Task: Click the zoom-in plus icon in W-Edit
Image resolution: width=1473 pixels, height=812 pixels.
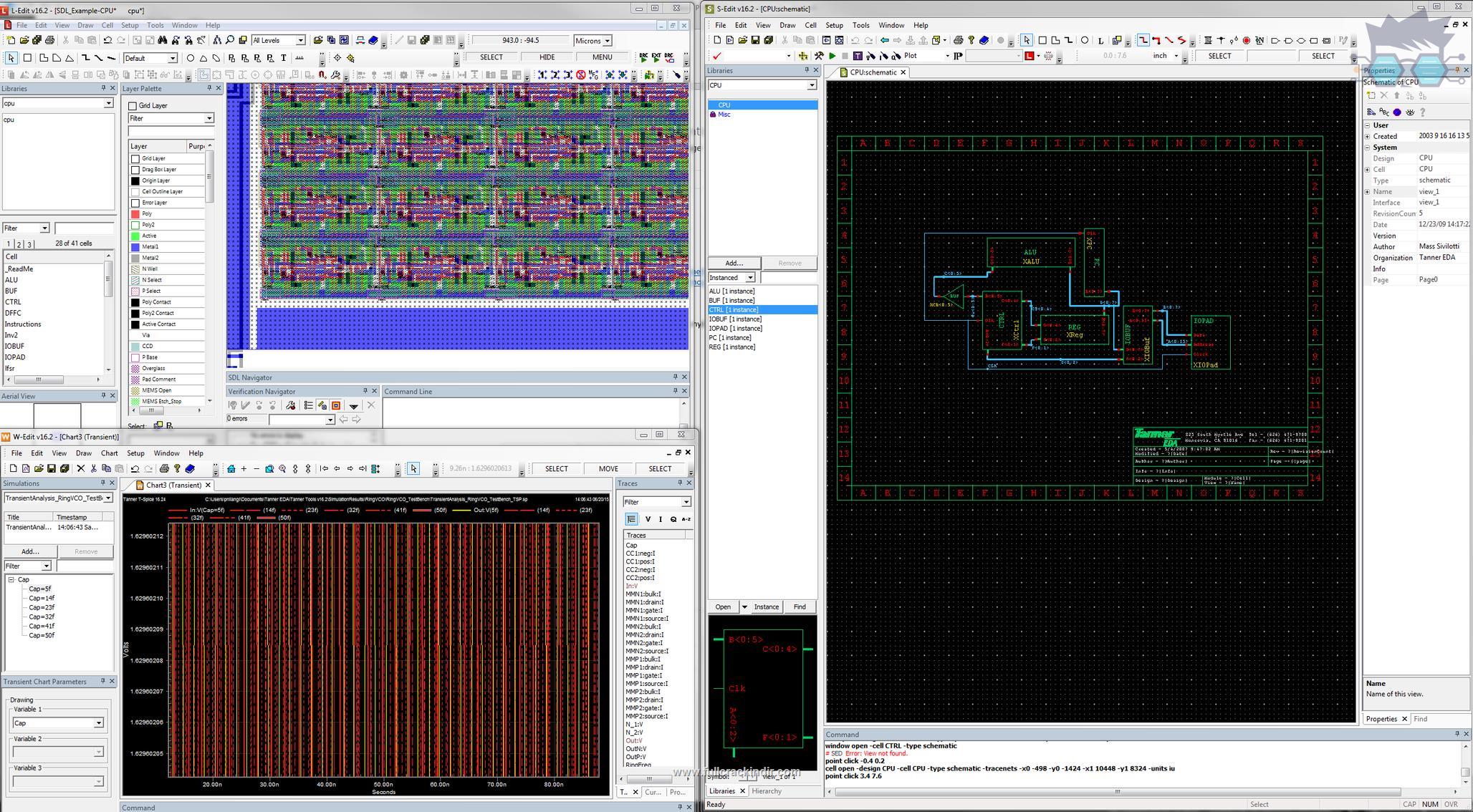Action: (244, 469)
